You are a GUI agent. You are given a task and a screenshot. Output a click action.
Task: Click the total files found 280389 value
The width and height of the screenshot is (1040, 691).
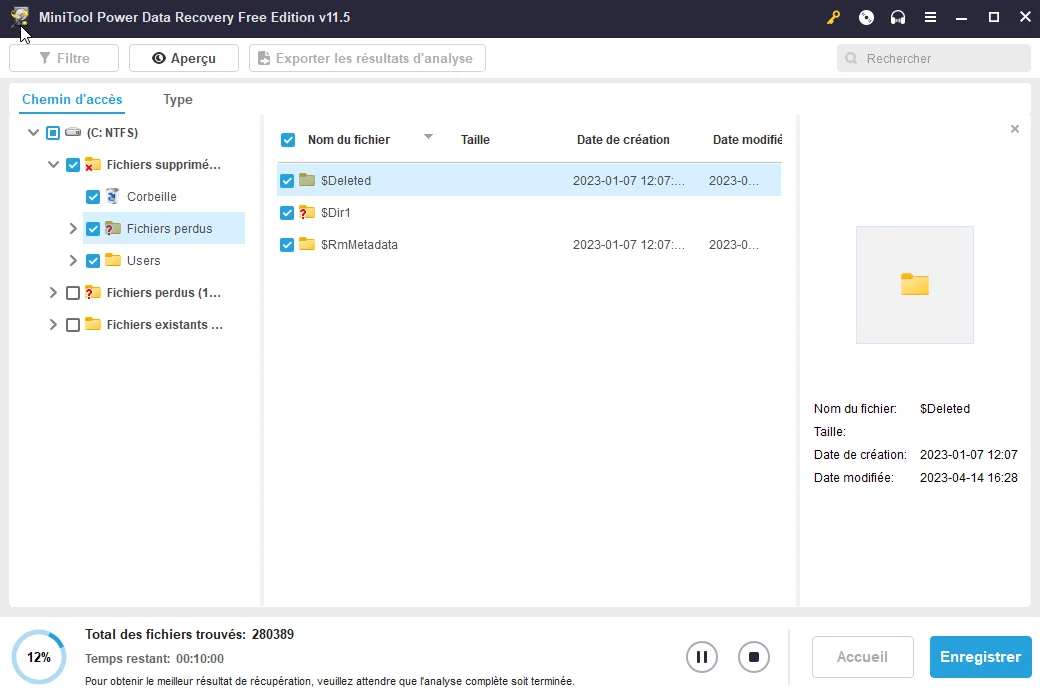(x=273, y=635)
